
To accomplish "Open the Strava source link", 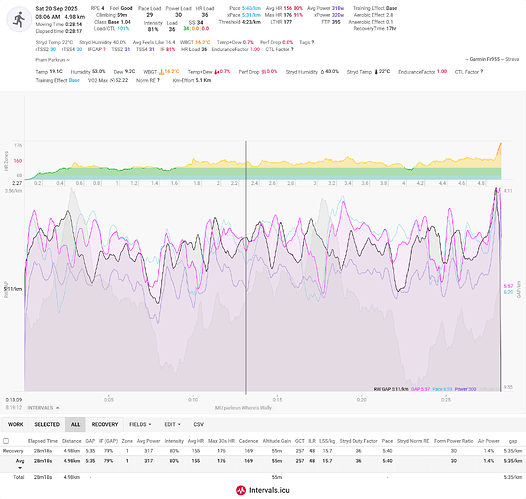I will (x=512, y=59).
